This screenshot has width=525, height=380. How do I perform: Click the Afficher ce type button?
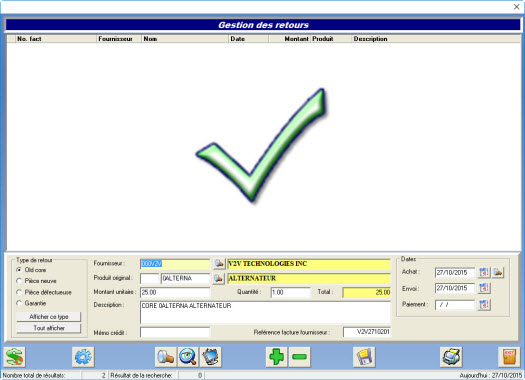click(x=49, y=317)
